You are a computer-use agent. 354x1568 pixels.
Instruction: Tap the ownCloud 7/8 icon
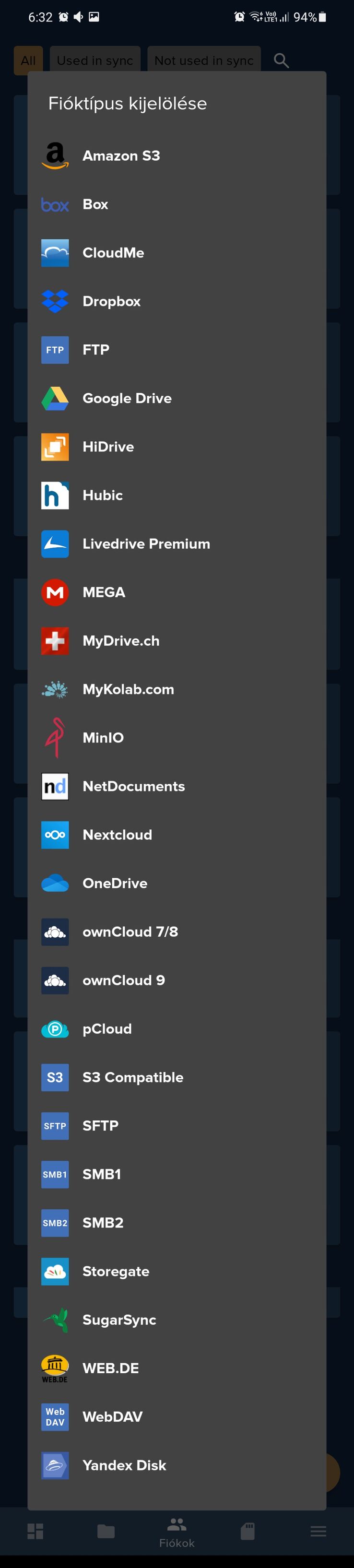[x=55, y=932]
